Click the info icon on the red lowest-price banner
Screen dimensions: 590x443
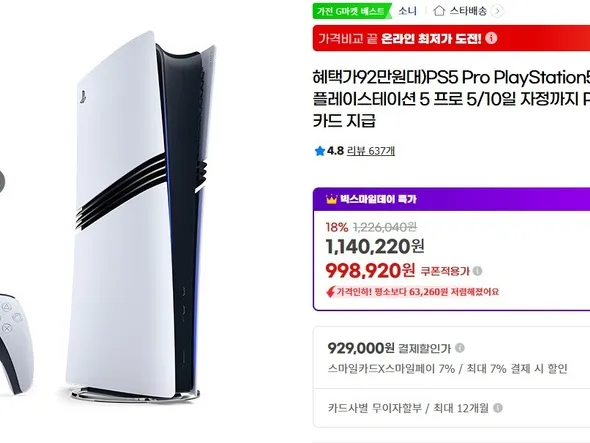[491, 38]
